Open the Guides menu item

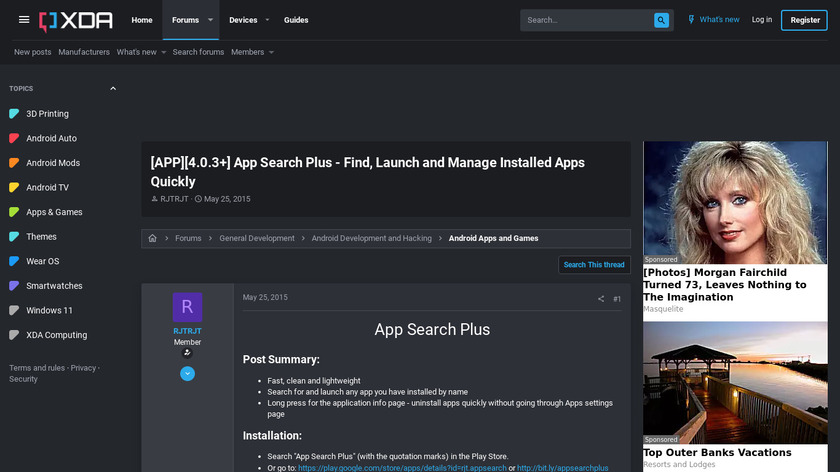(x=296, y=20)
